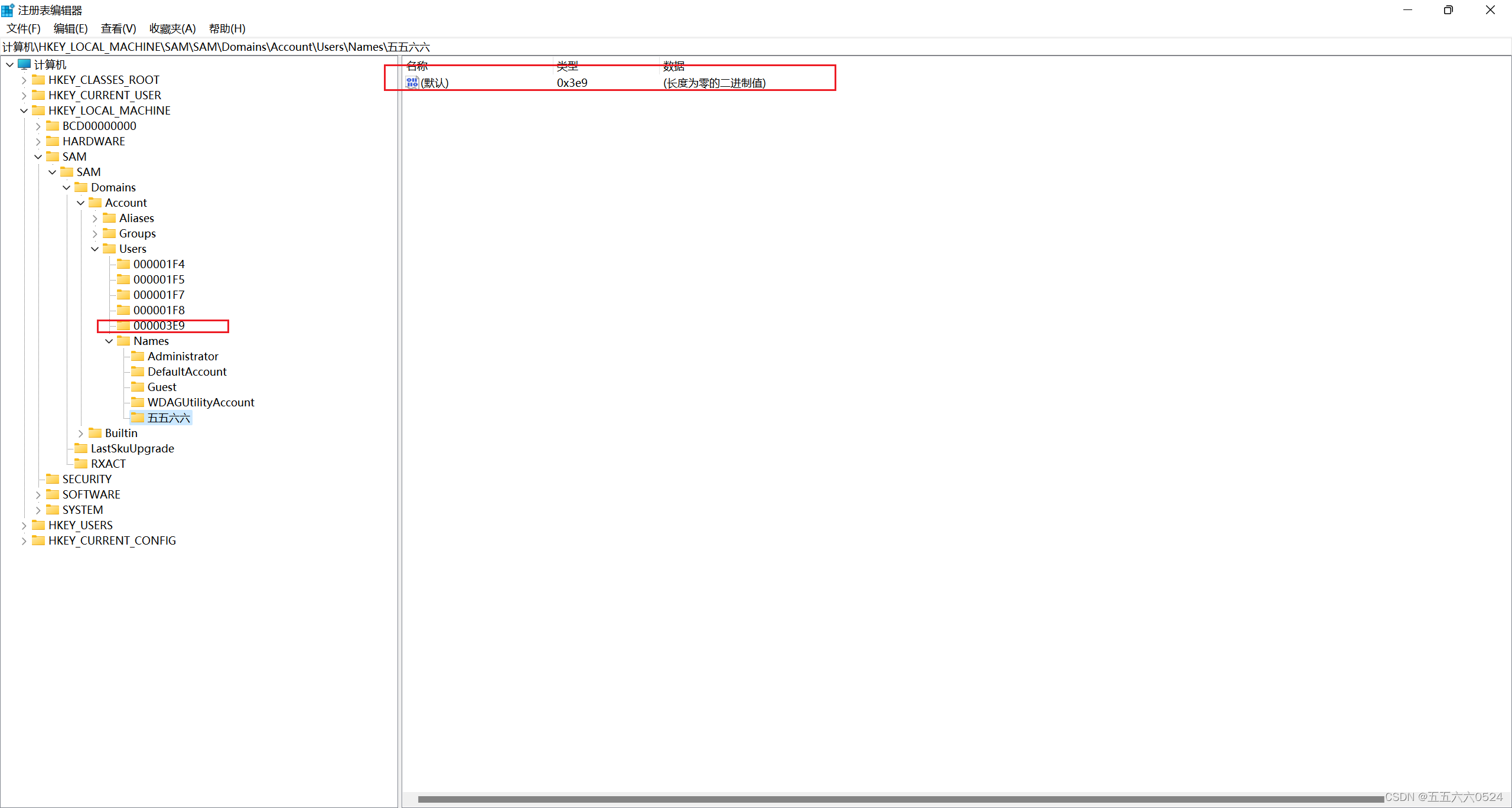Image resolution: width=1512 pixels, height=808 pixels.
Task: Open 编辑(E) menu
Action: point(65,28)
